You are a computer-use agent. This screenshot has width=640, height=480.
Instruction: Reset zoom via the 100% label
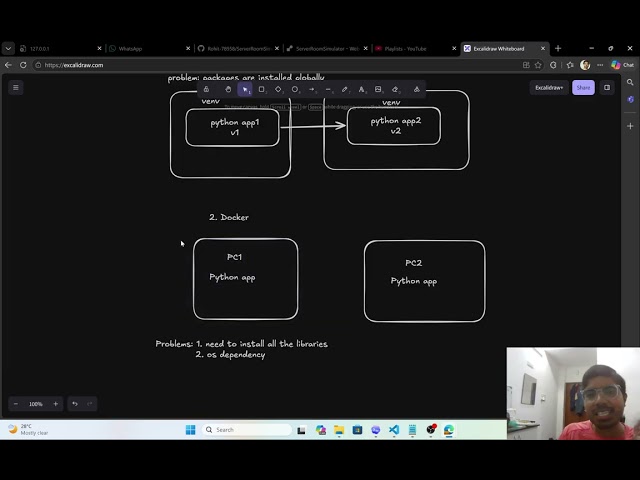[x=36, y=404]
